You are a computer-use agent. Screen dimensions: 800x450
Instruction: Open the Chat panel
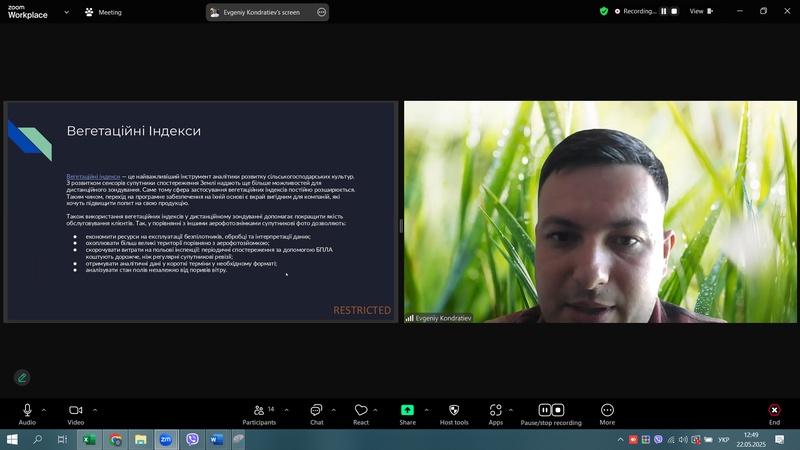click(316, 411)
